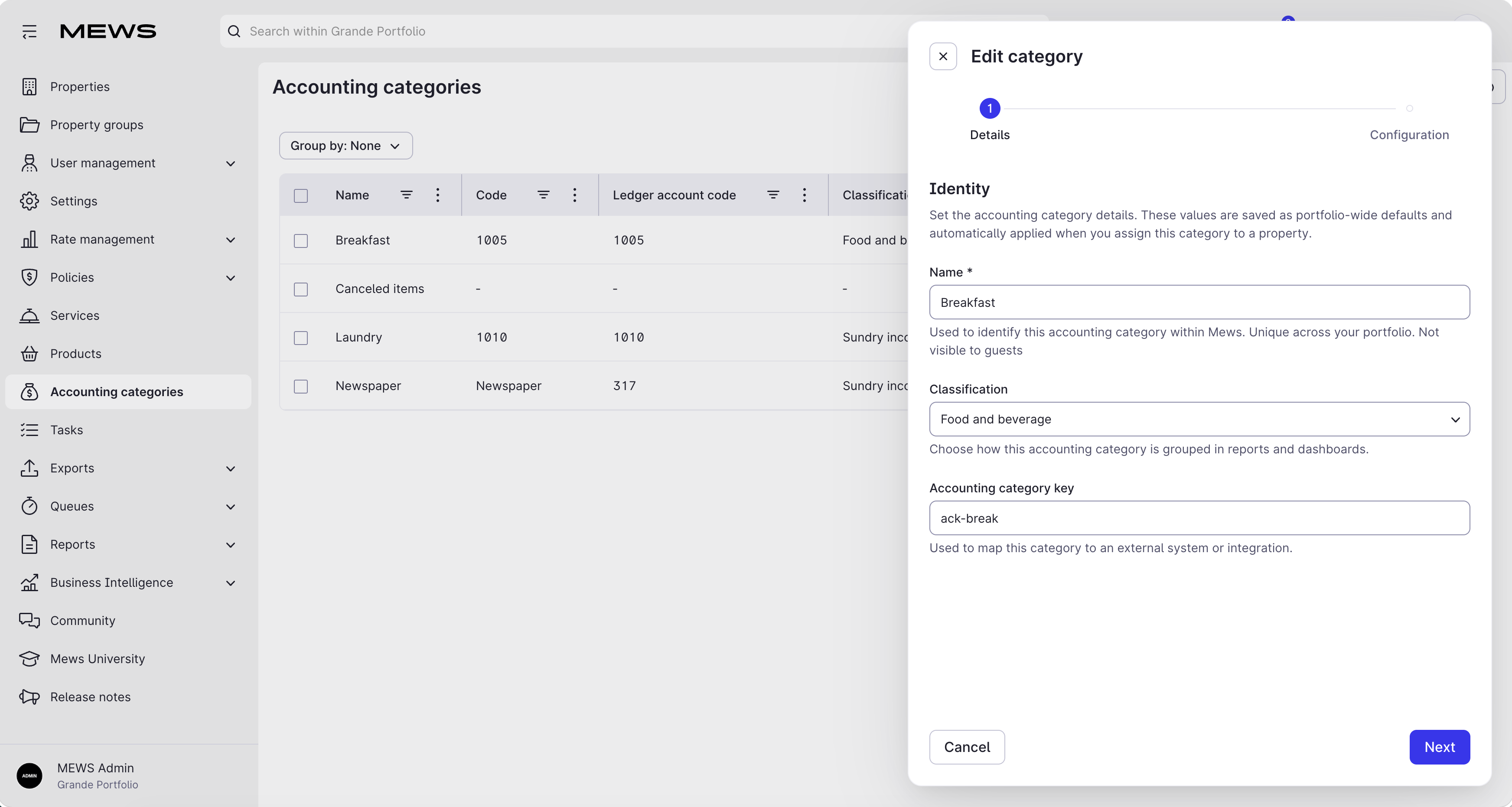1512x807 pixels.
Task: Expand Queues chevron
Action: (x=231, y=507)
